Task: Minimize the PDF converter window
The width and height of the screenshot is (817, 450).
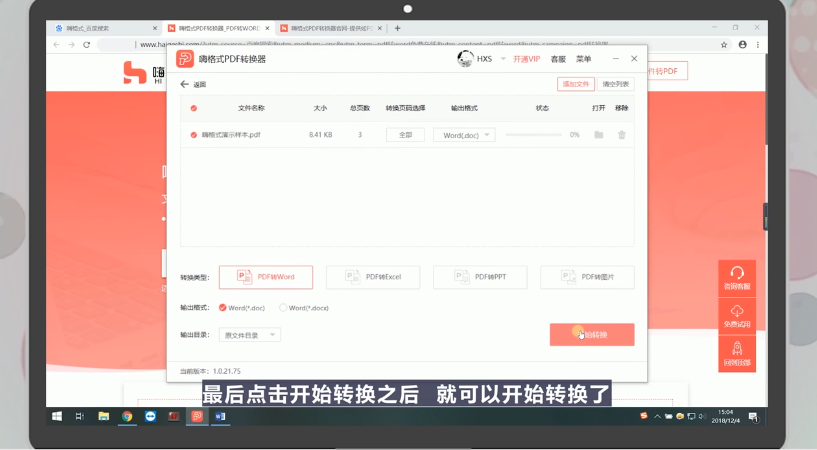Action: 615,59
